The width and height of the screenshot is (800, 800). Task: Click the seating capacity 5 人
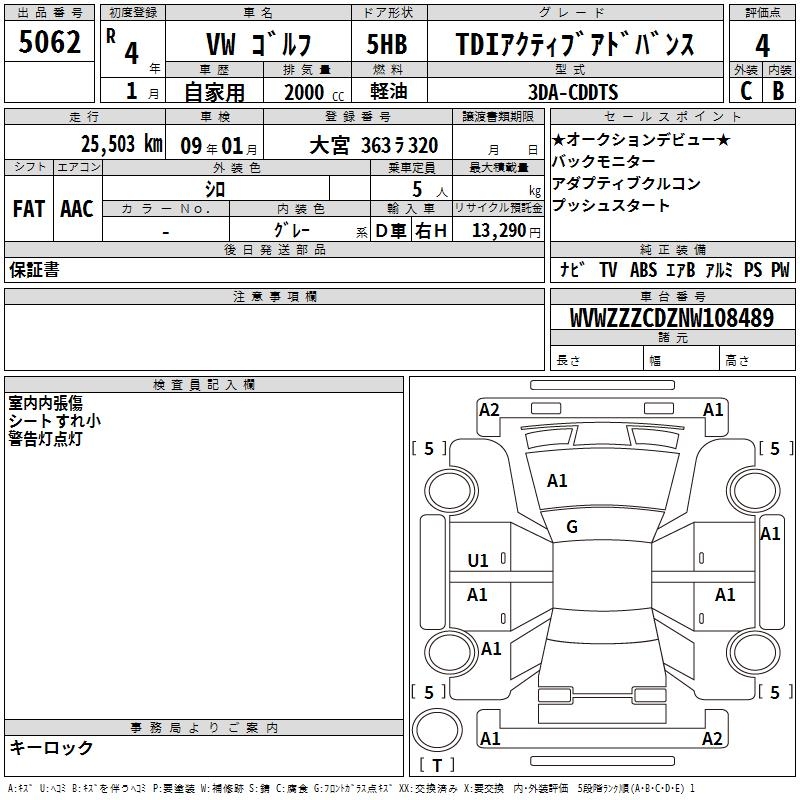pos(430,190)
